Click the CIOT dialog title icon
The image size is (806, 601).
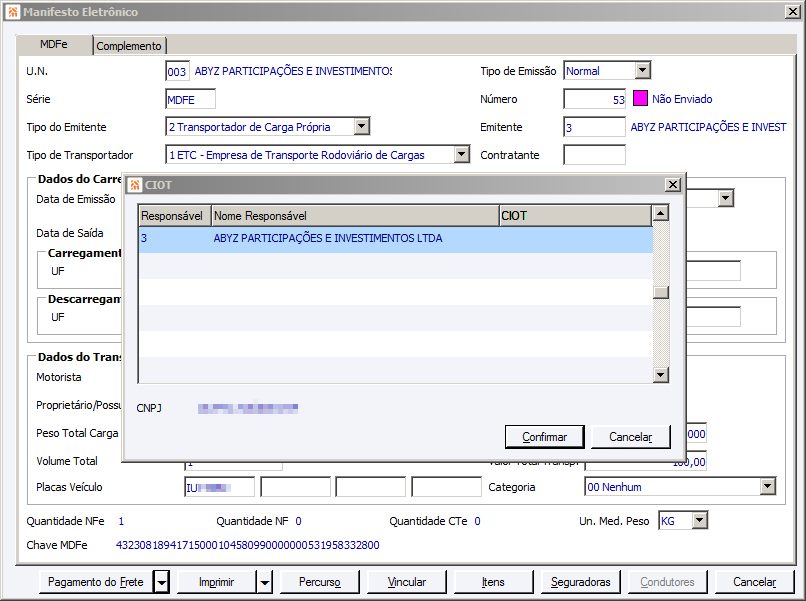point(134,185)
